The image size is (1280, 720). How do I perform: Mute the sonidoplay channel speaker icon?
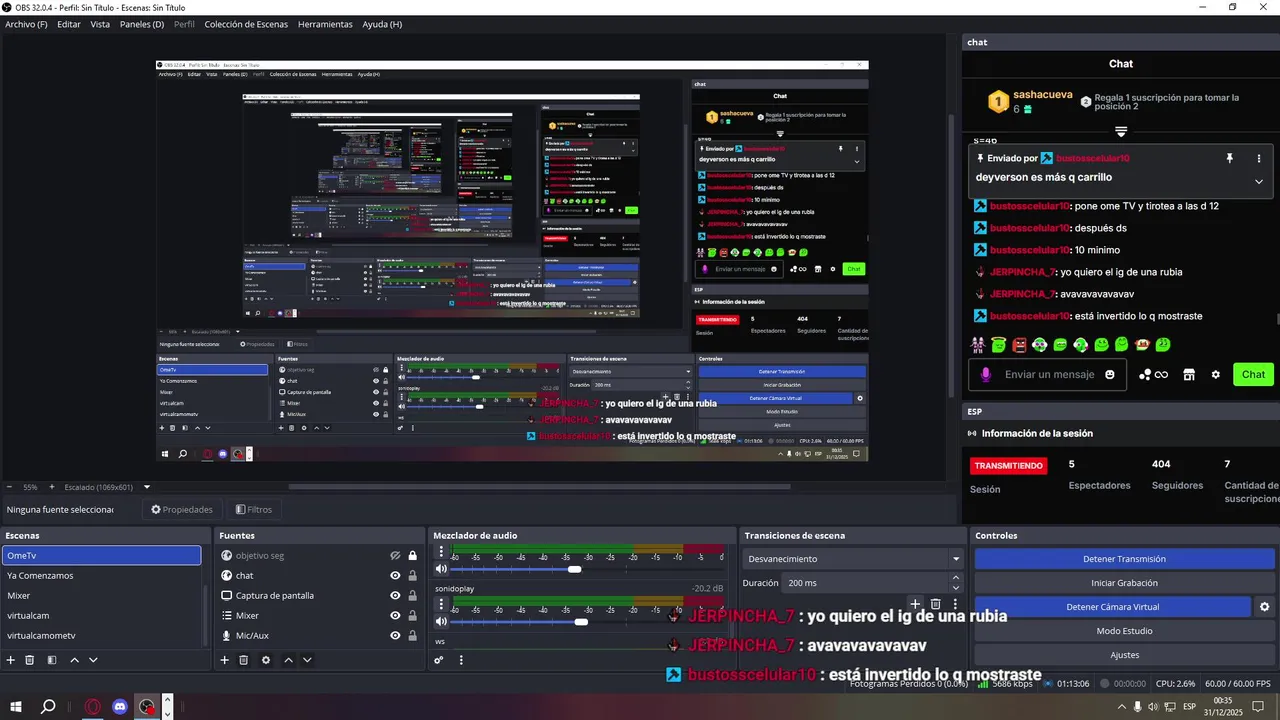click(x=441, y=622)
